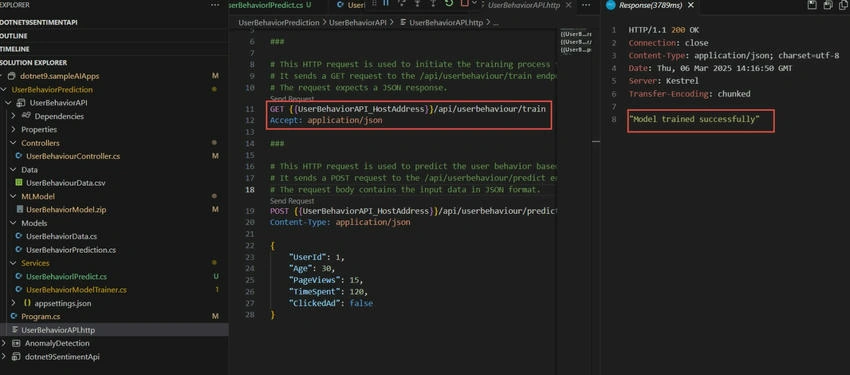850x375 pixels.
Task: Click UserBehaviorAPI folder in the breadcrumb
Action: pyautogui.click(x=358, y=22)
